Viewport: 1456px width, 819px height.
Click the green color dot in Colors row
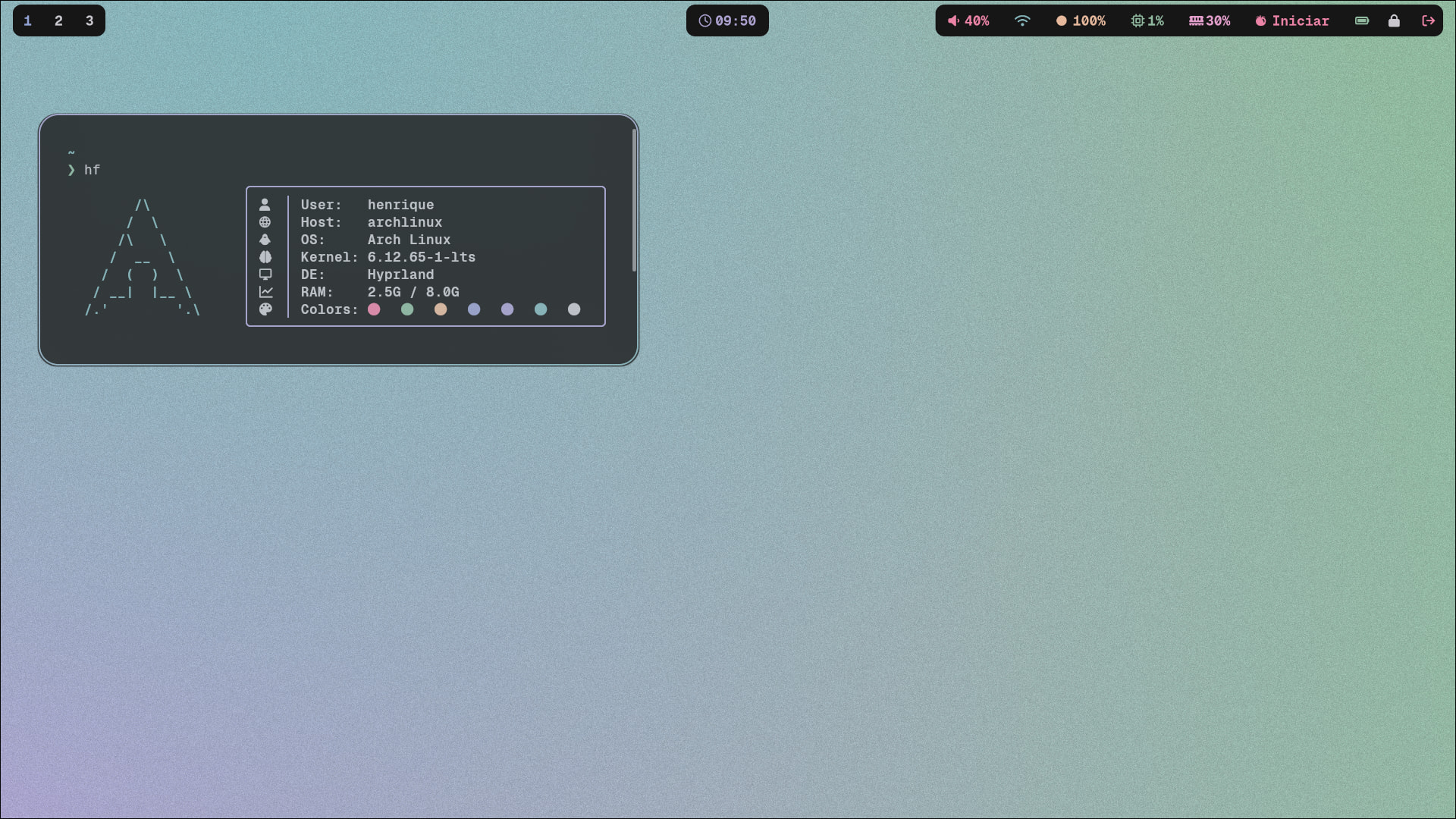click(x=407, y=309)
